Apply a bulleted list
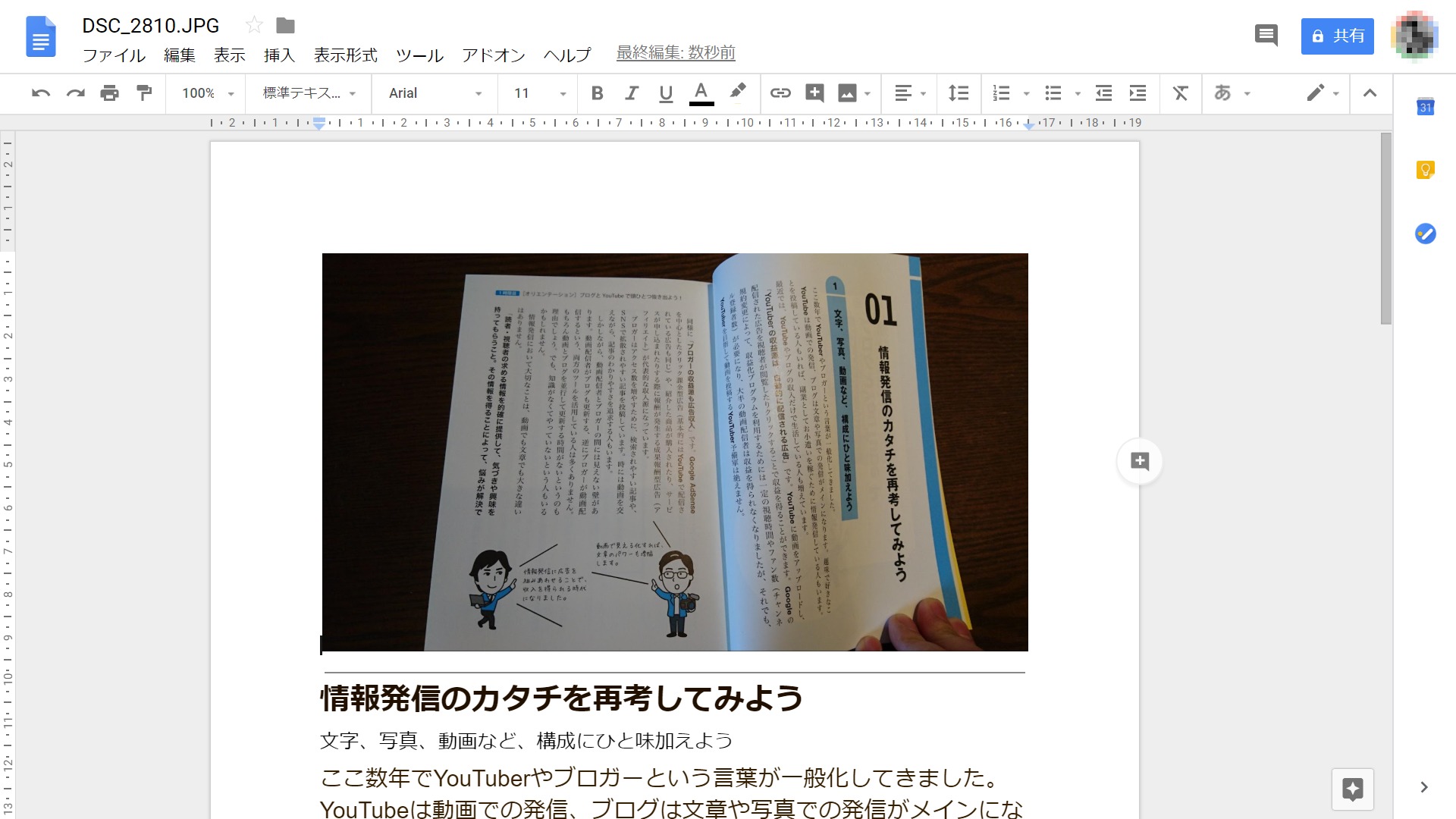The width and height of the screenshot is (1456, 819). [x=1053, y=93]
